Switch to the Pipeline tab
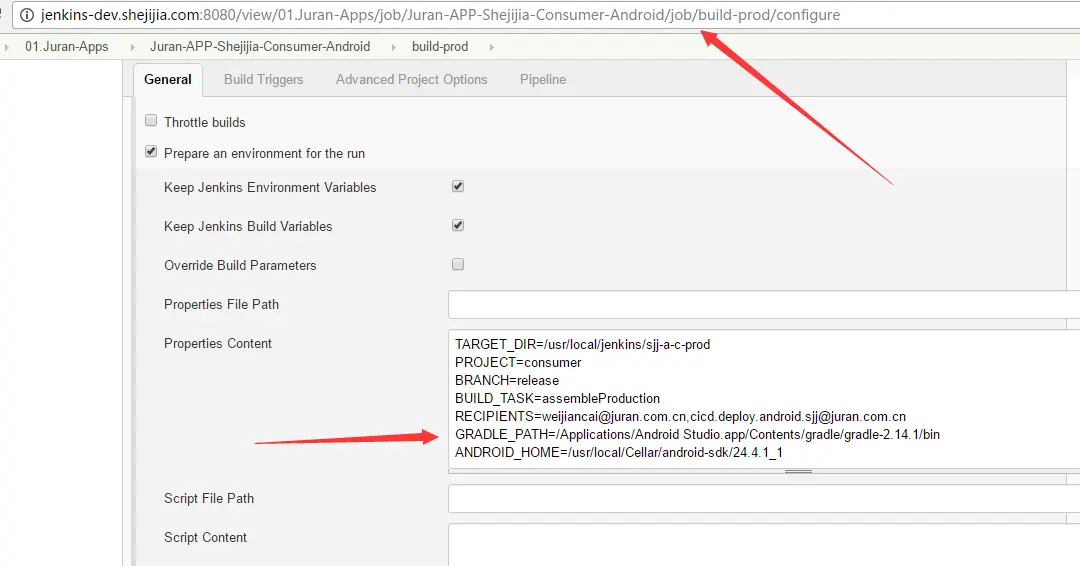The image size is (1080, 566). (x=543, y=80)
